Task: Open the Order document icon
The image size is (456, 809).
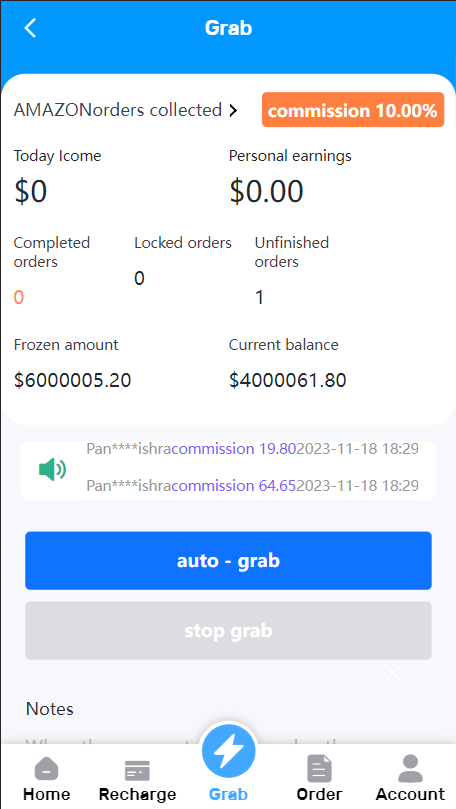Action: pyautogui.click(x=319, y=769)
